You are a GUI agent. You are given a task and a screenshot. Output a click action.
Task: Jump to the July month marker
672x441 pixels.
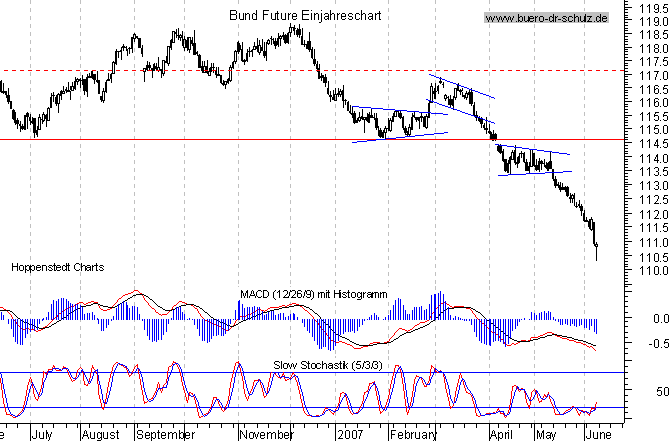tap(43, 435)
